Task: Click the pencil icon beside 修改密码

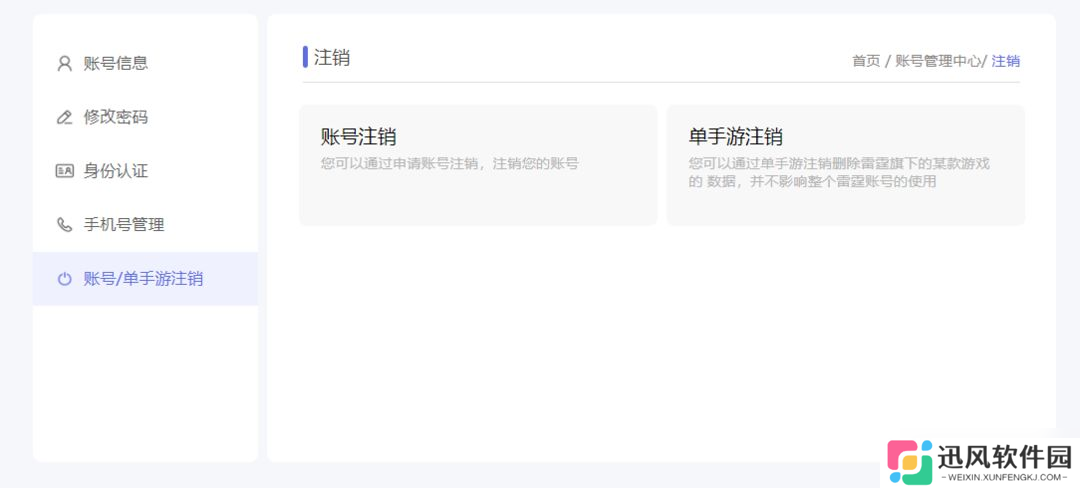Action: point(64,117)
